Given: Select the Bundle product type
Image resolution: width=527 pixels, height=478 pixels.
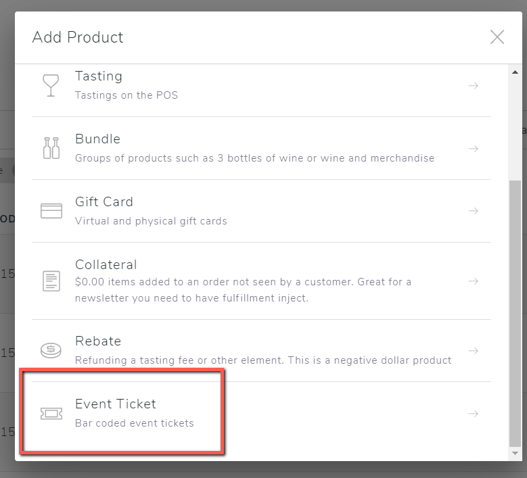Looking at the screenshot, I should (261, 148).
